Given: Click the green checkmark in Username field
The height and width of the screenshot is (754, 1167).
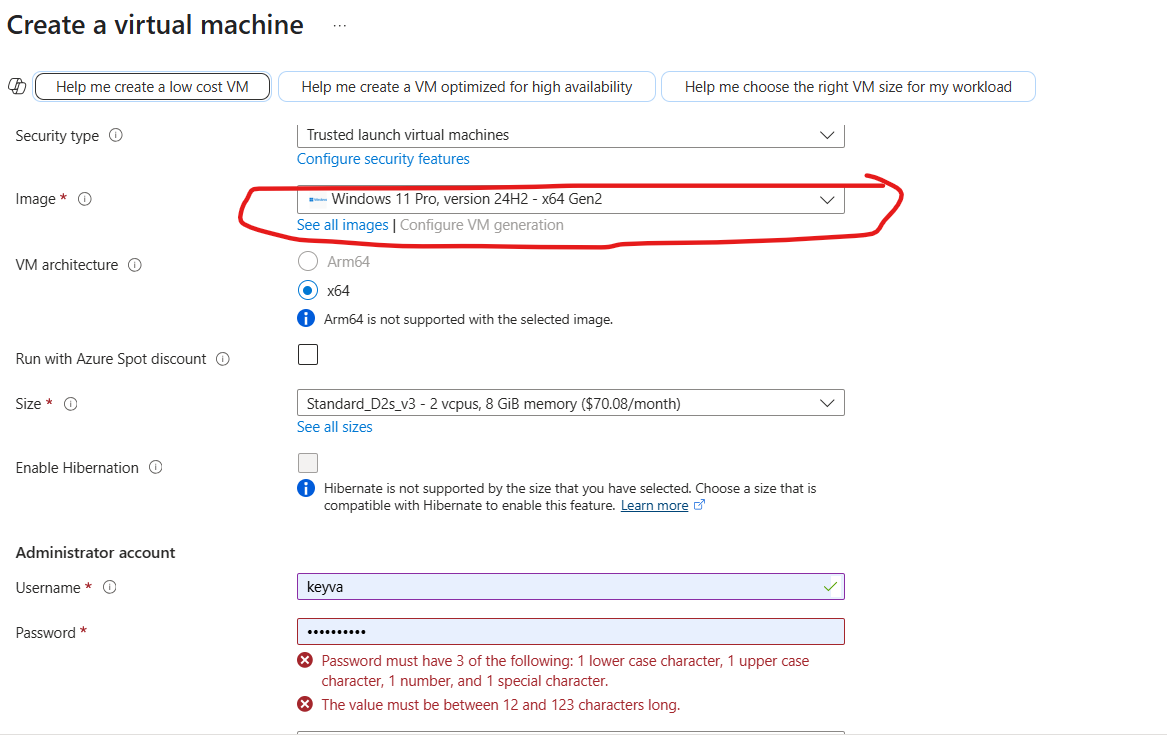Looking at the screenshot, I should point(831,587).
